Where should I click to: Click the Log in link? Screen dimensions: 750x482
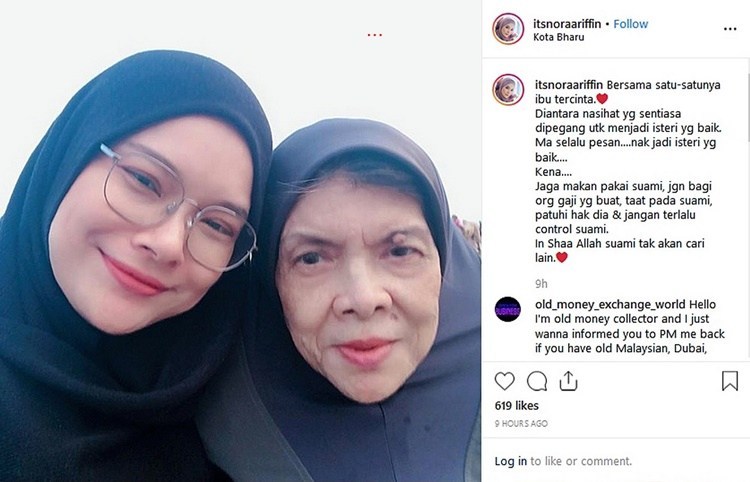(x=510, y=461)
